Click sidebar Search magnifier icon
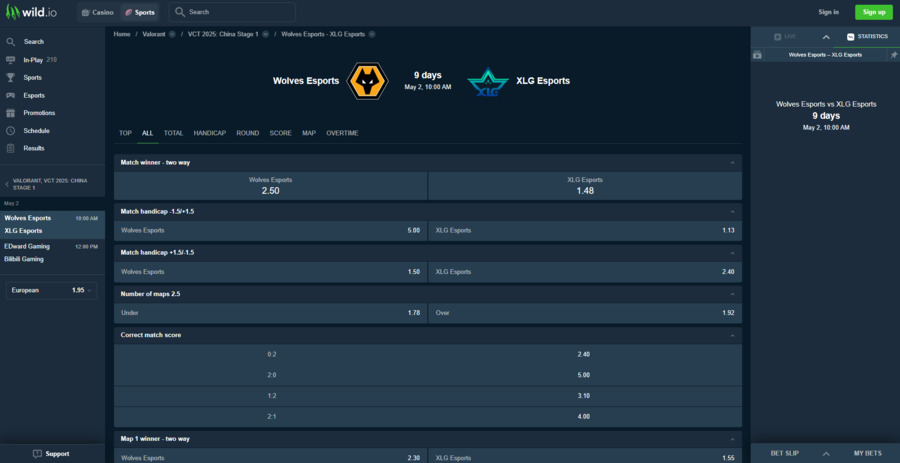Image resolution: width=900 pixels, height=463 pixels. (11, 42)
